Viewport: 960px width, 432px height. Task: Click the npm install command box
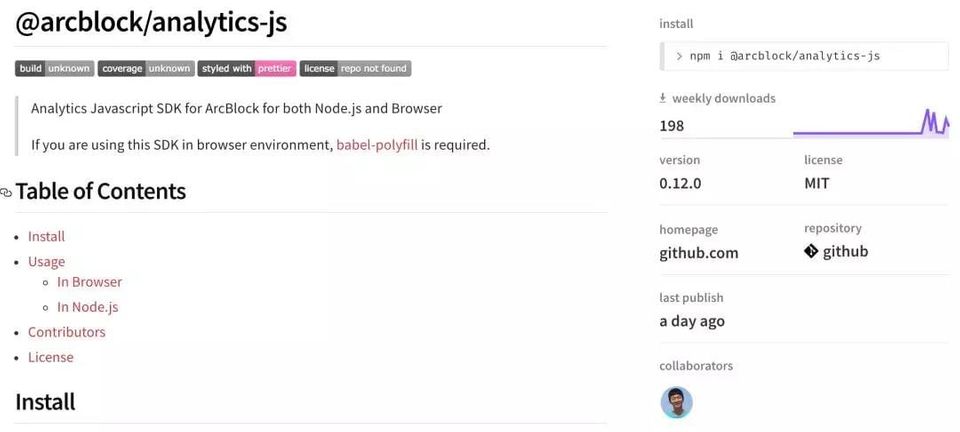(x=804, y=56)
